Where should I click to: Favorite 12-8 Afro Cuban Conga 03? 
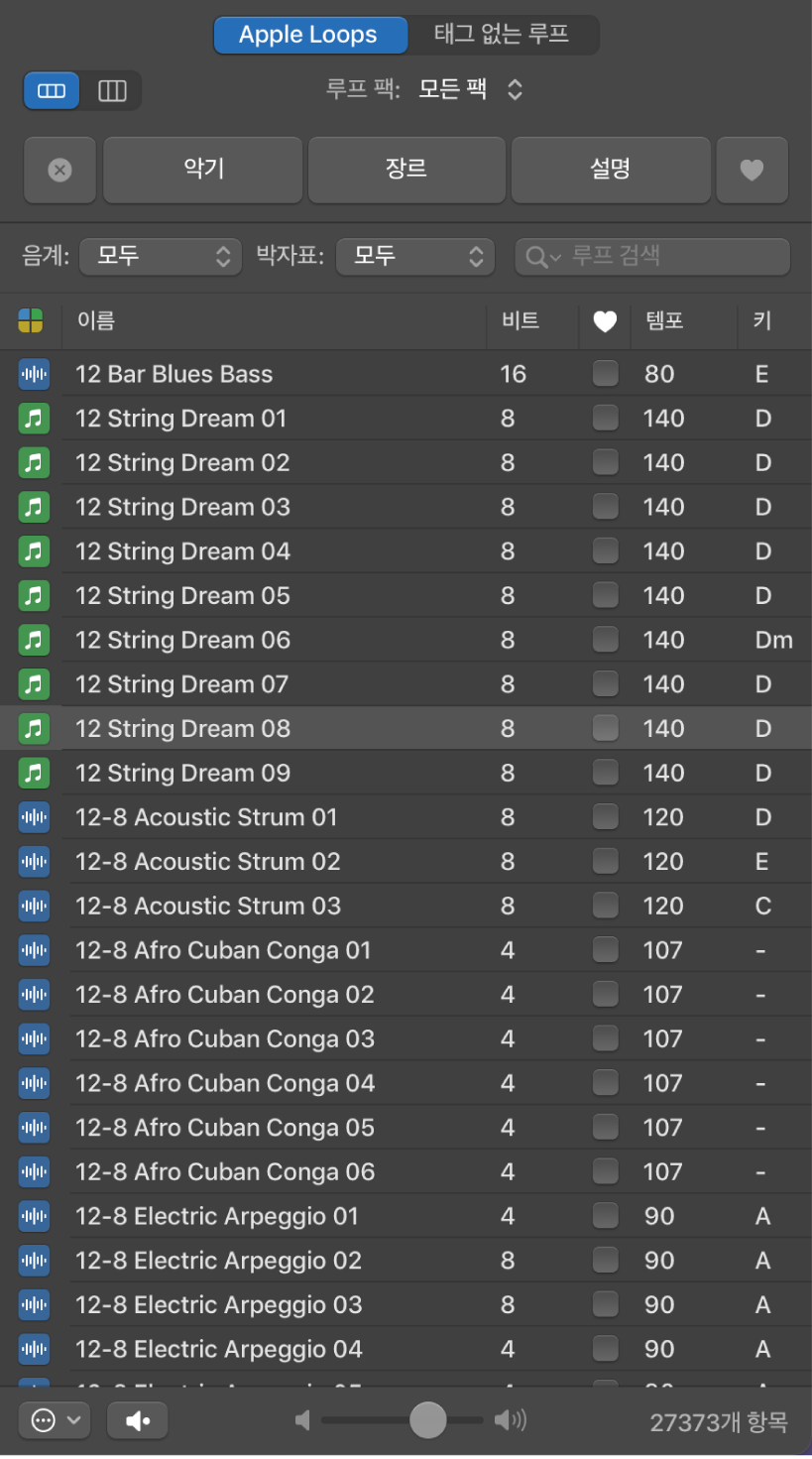tap(605, 1038)
